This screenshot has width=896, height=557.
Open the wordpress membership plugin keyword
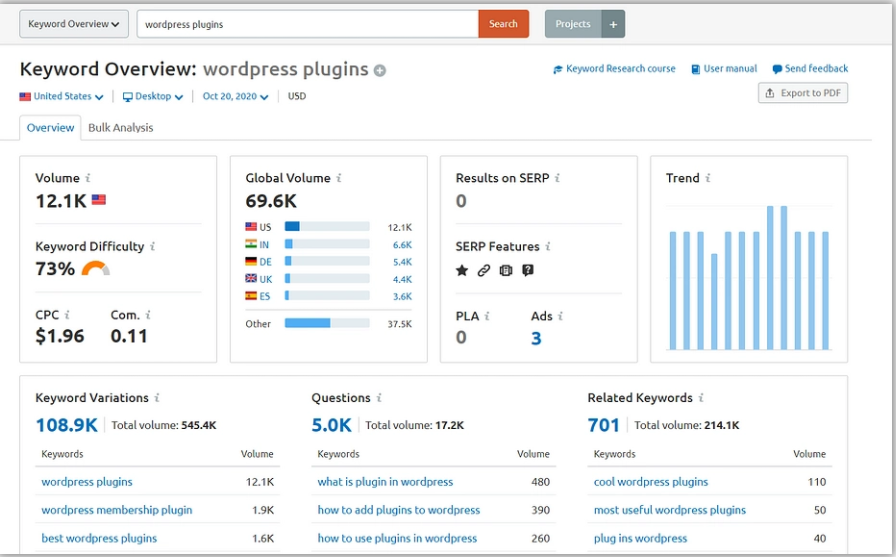[x=117, y=510]
